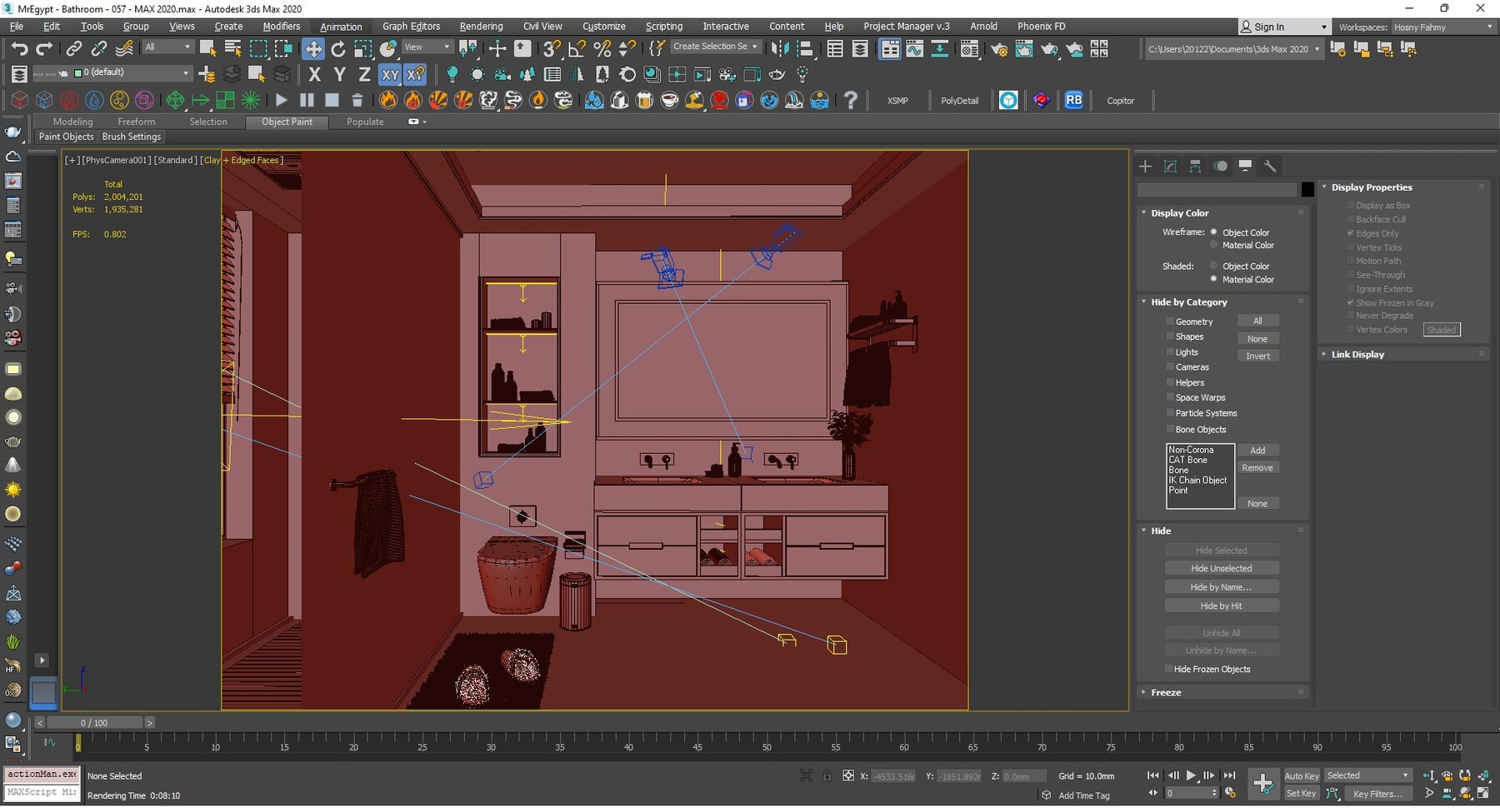Open the Workspaces Hosny Fahmy dropdown
1500x812 pixels.
click(x=1442, y=27)
